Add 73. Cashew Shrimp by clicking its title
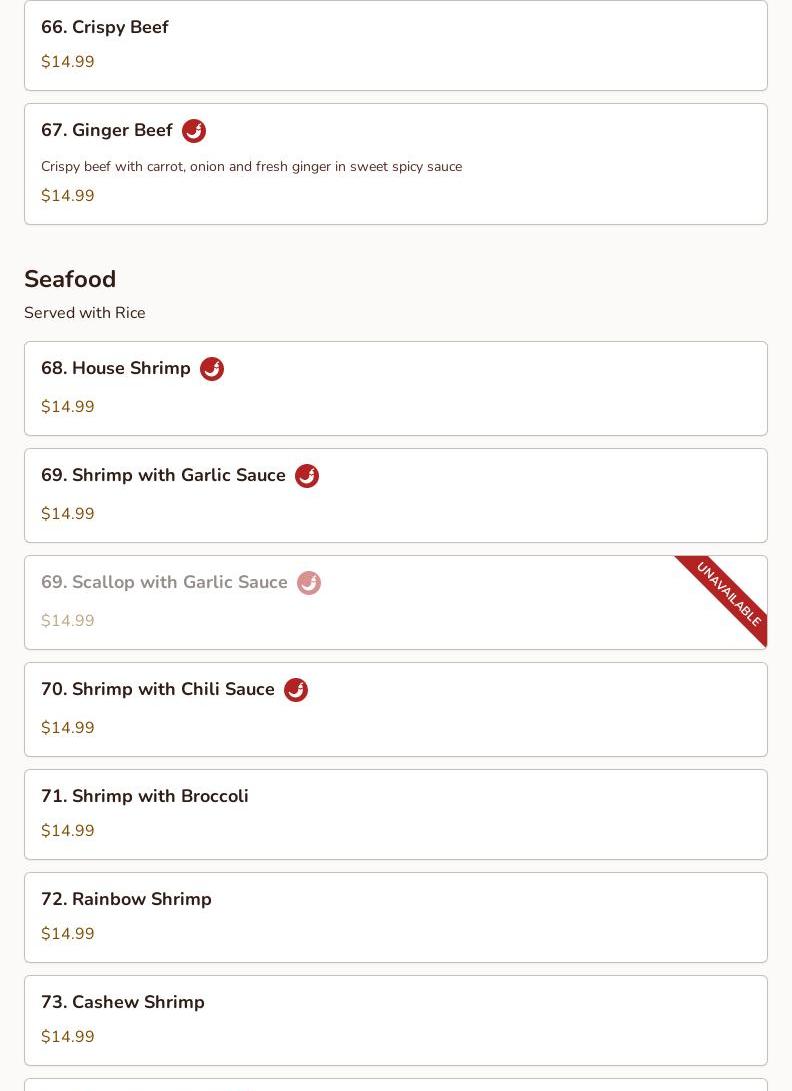This screenshot has width=792, height=1091. coord(123,1002)
